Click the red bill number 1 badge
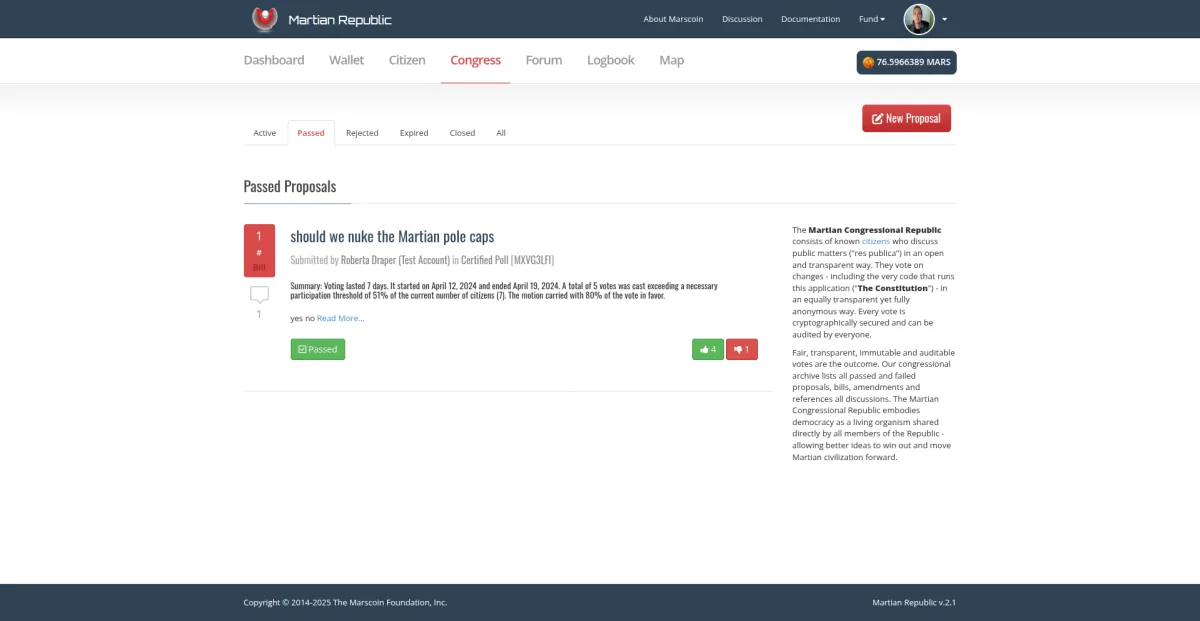This screenshot has height=621, width=1200. coord(259,249)
